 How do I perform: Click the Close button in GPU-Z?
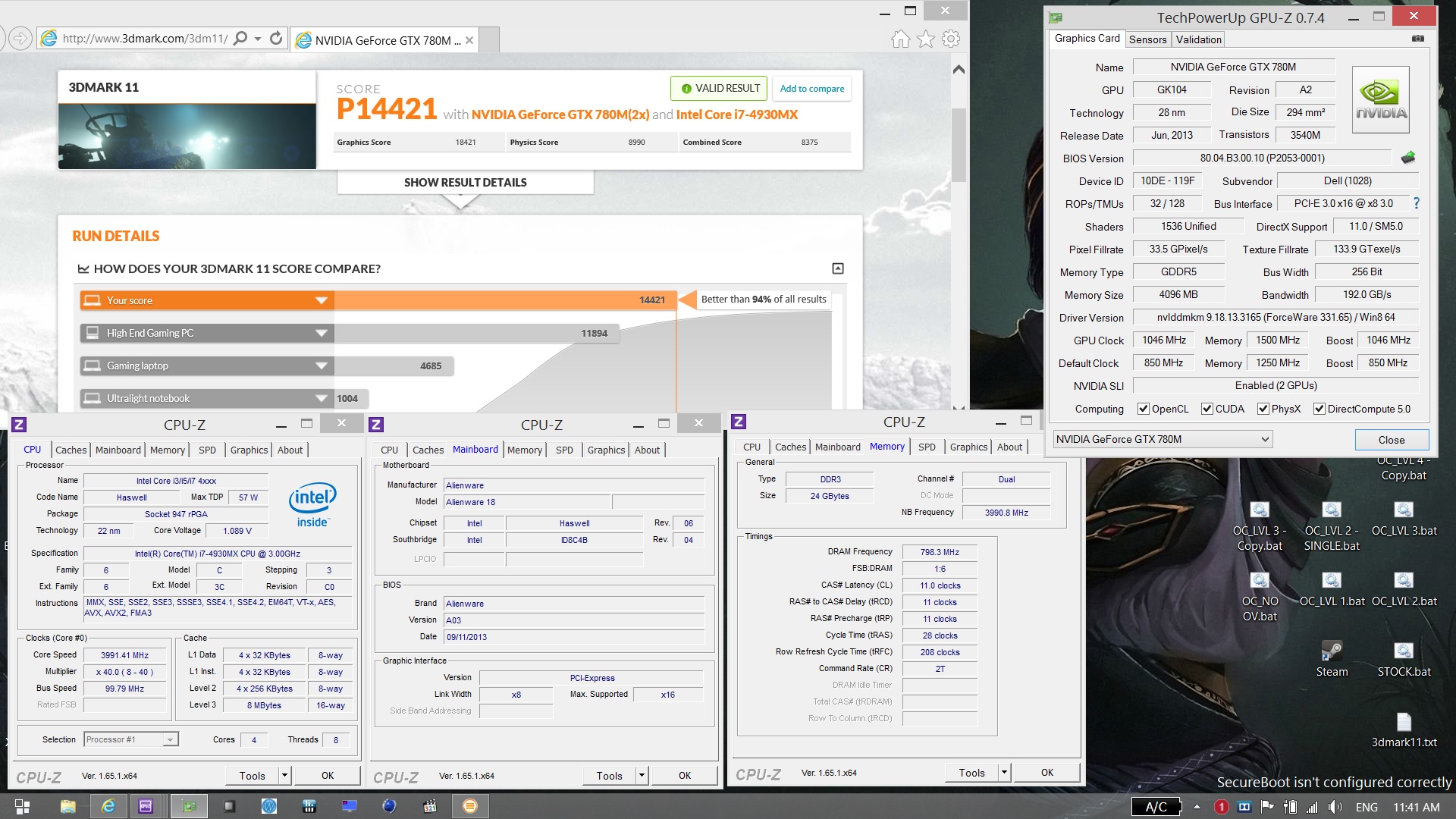[1391, 440]
